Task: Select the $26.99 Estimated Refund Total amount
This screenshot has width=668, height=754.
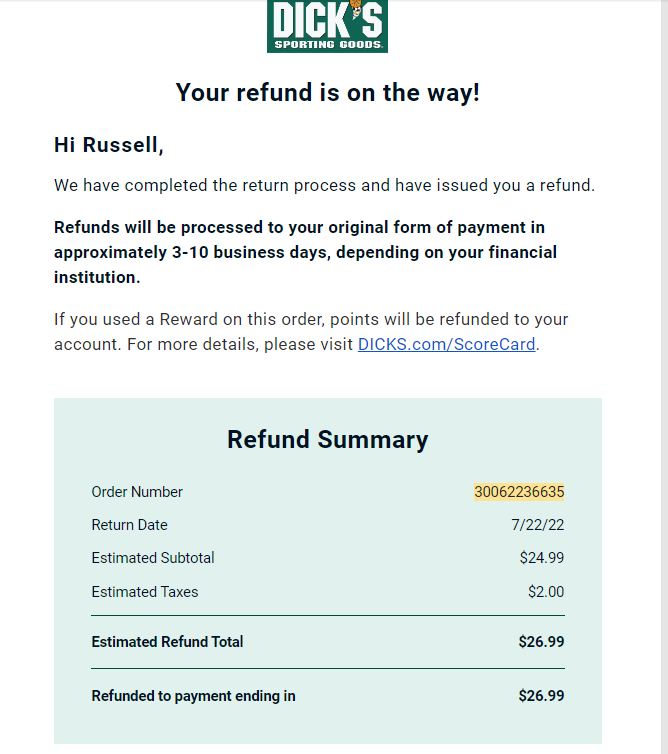Action: [x=541, y=642]
